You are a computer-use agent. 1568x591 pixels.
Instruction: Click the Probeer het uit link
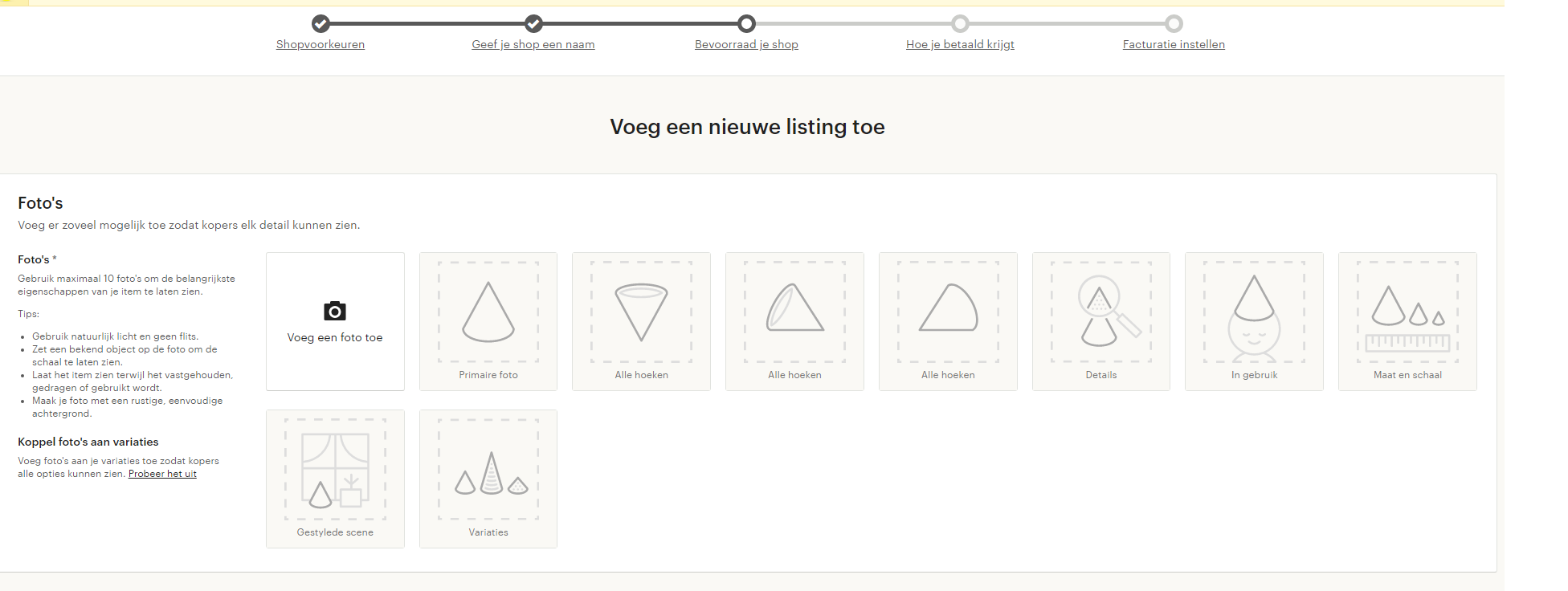(162, 474)
